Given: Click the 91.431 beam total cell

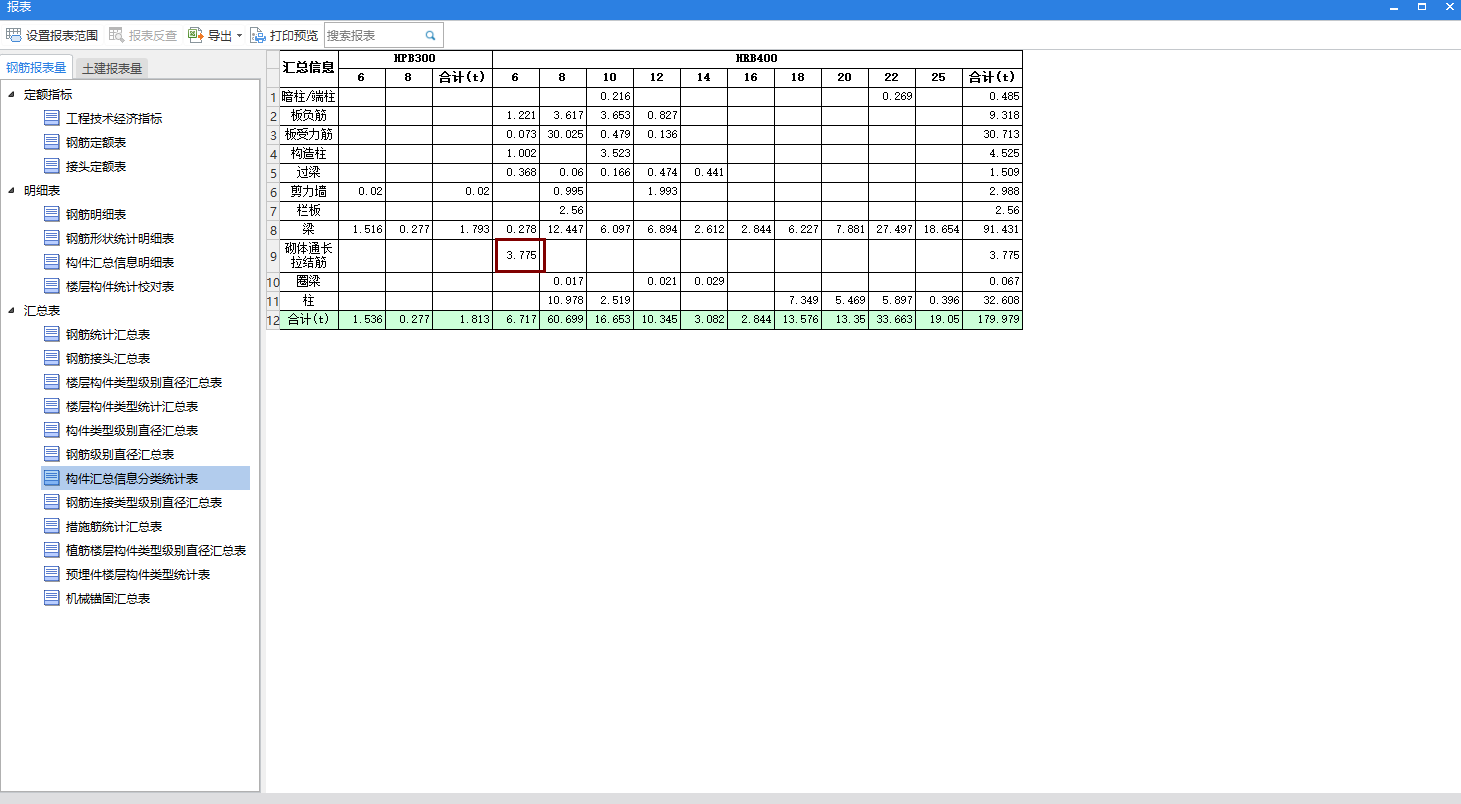Looking at the screenshot, I should point(992,230).
